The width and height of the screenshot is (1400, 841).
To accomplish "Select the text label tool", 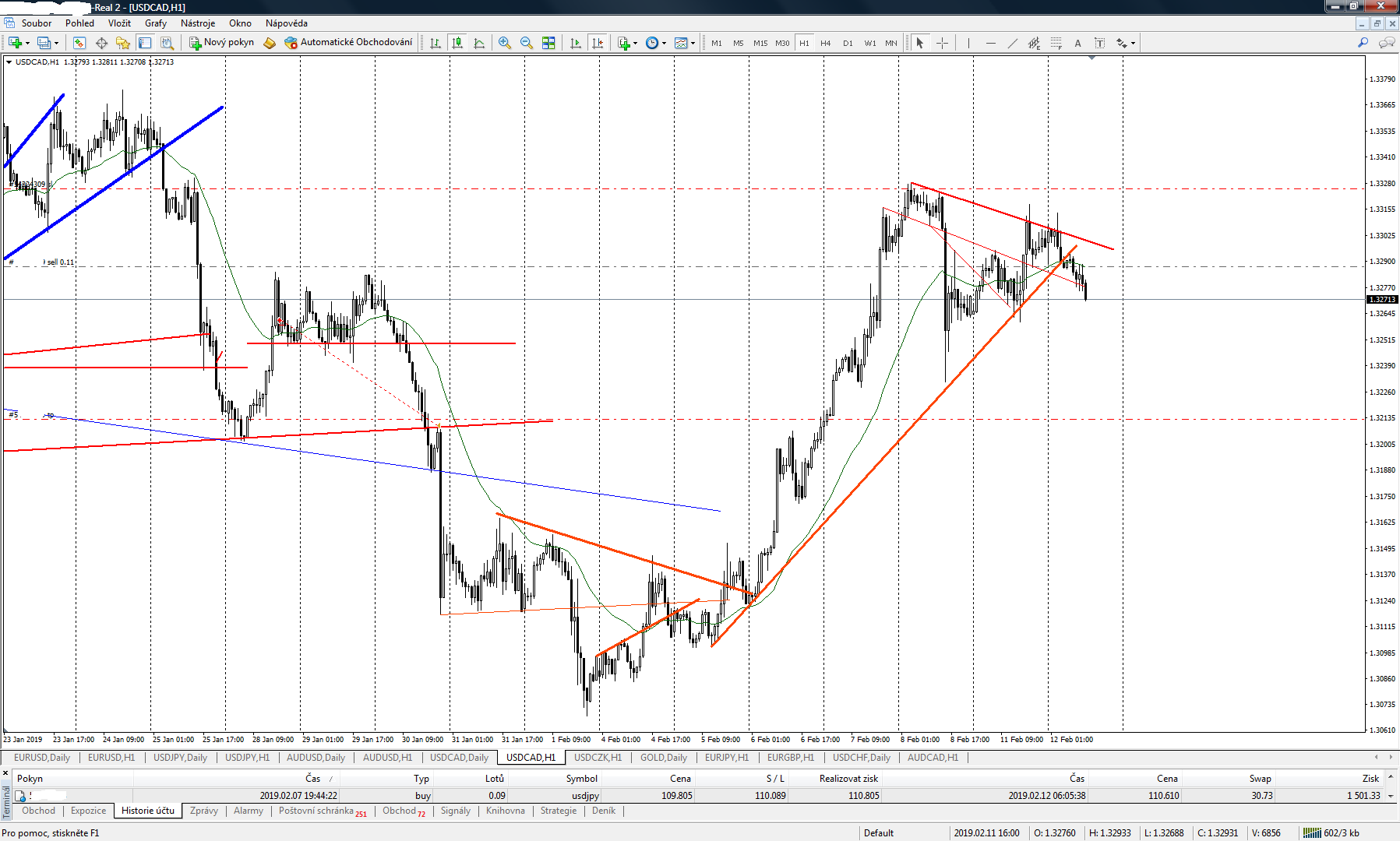I will [1099, 43].
